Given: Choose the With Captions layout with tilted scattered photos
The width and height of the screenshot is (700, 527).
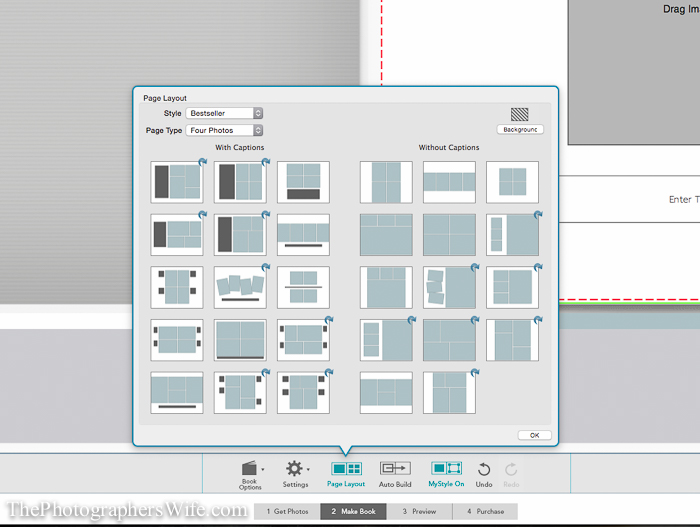Looking at the screenshot, I should [x=240, y=288].
